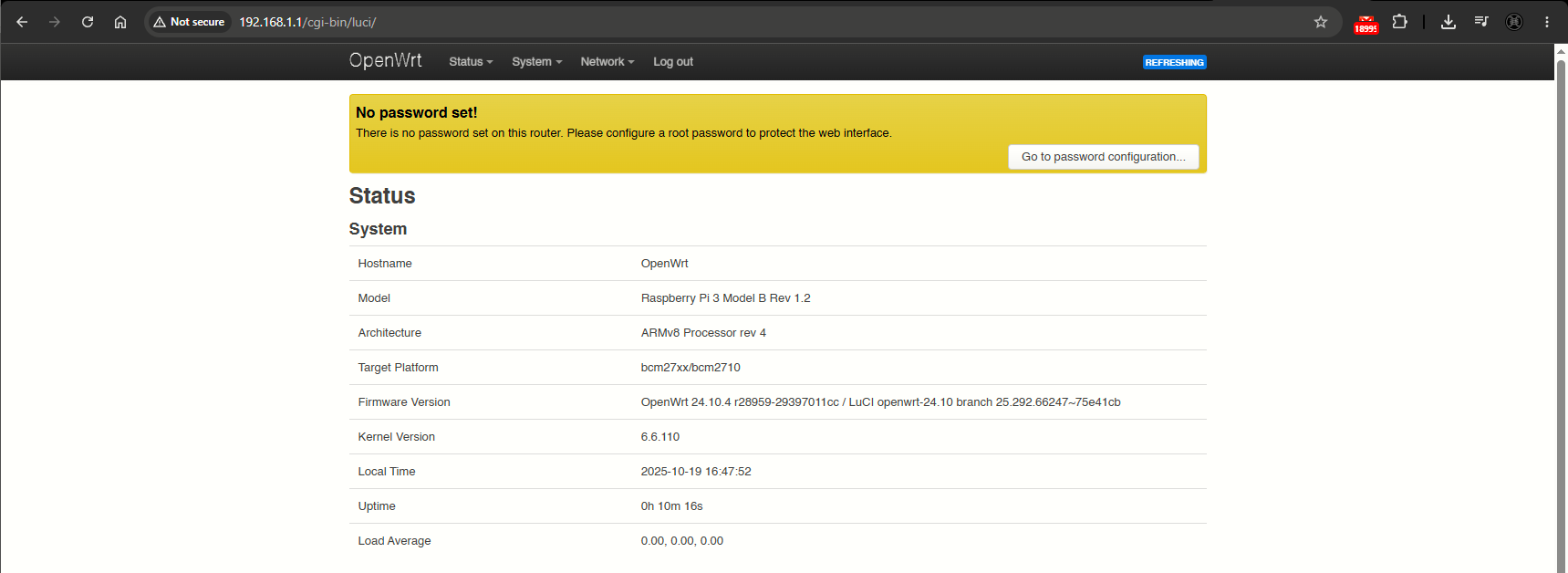The width and height of the screenshot is (1568, 573).
Task: Click the Log out menu item
Action: pyautogui.click(x=673, y=62)
